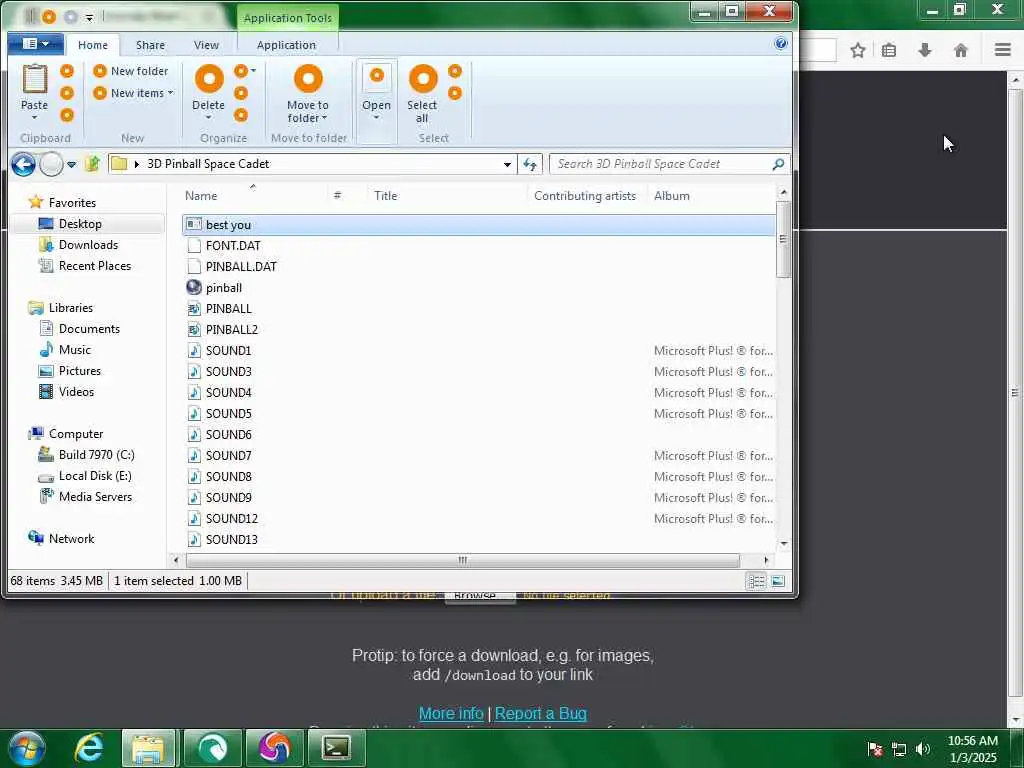Open the Start menu orb

(27, 748)
